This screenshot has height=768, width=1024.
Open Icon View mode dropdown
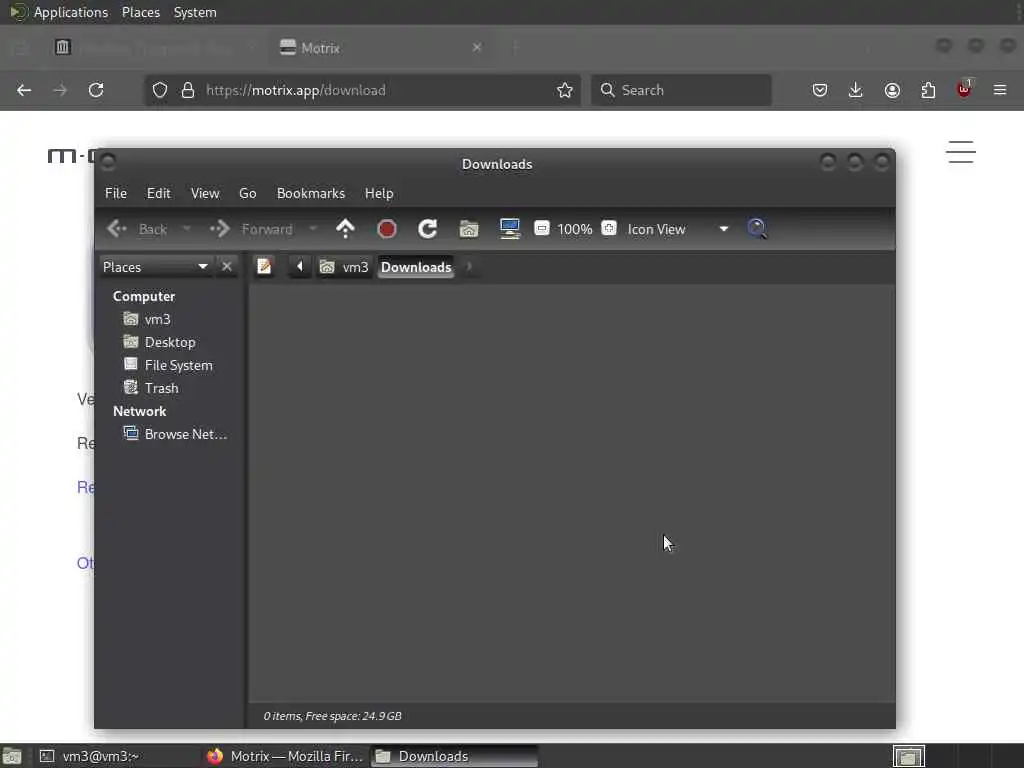pyautogui.click(x=677, y=229)
